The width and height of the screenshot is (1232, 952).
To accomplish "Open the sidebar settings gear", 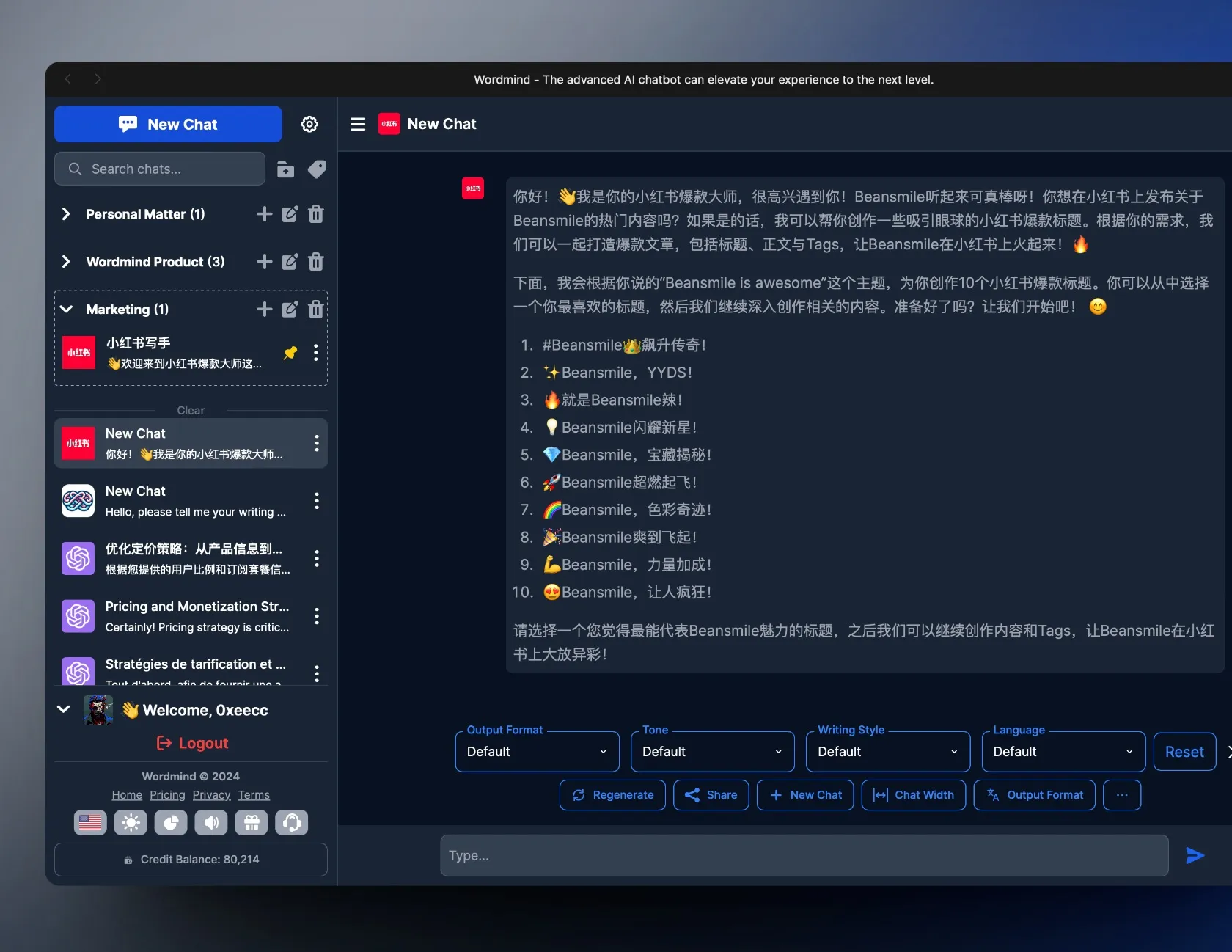I will [x=309, y=124].
